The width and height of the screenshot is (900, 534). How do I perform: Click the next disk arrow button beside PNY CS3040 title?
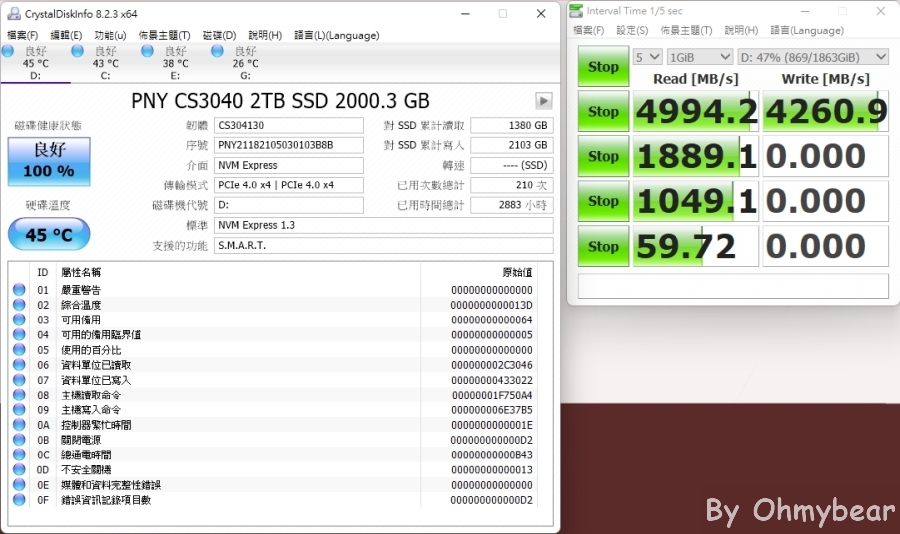coord(544,101)
